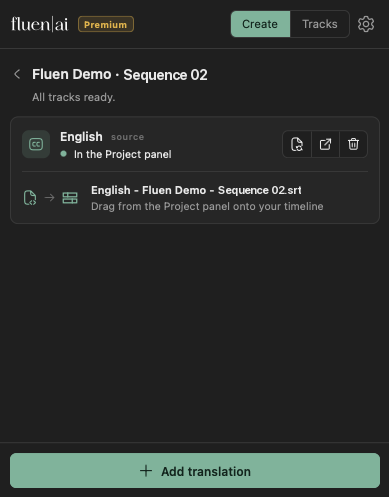Click the English - Fluen Demo - Sequence 02.srt filename
The height and width of the screenshot is (497, 389).
pos(196,190)
